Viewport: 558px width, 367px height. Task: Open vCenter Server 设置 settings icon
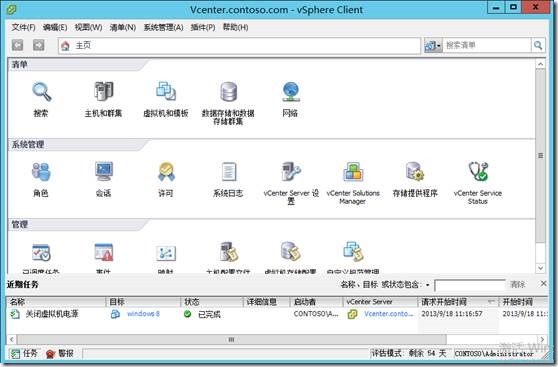coord(291,171)
